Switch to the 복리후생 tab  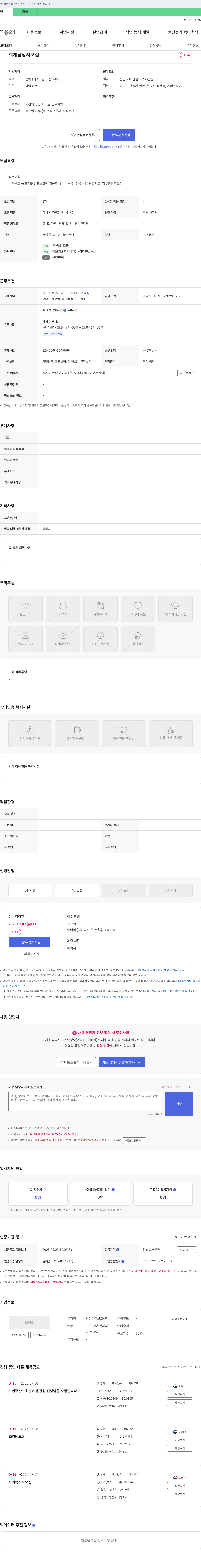118,46
